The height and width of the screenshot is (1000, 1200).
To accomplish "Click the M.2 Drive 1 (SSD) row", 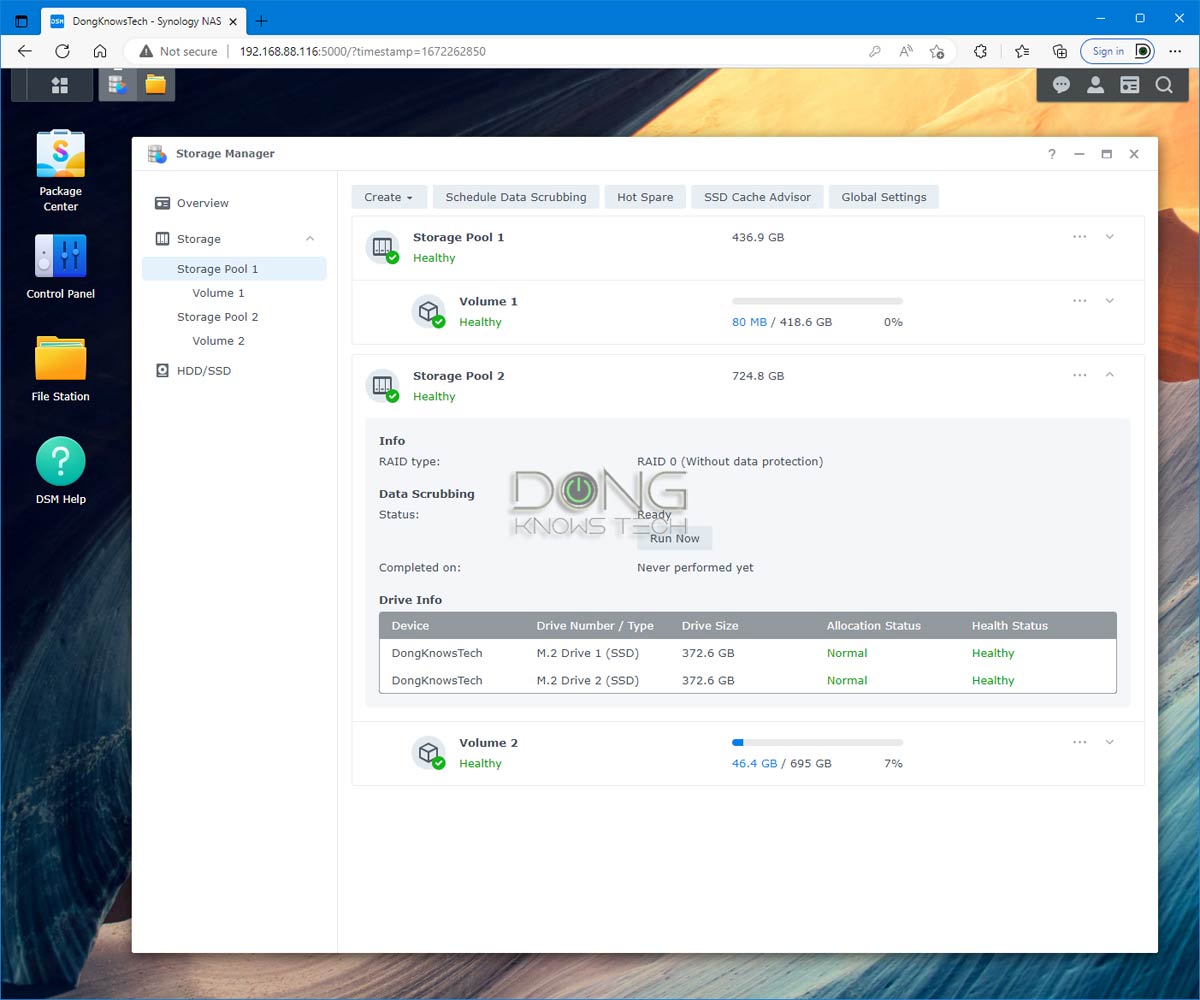I will pos(748,653).
